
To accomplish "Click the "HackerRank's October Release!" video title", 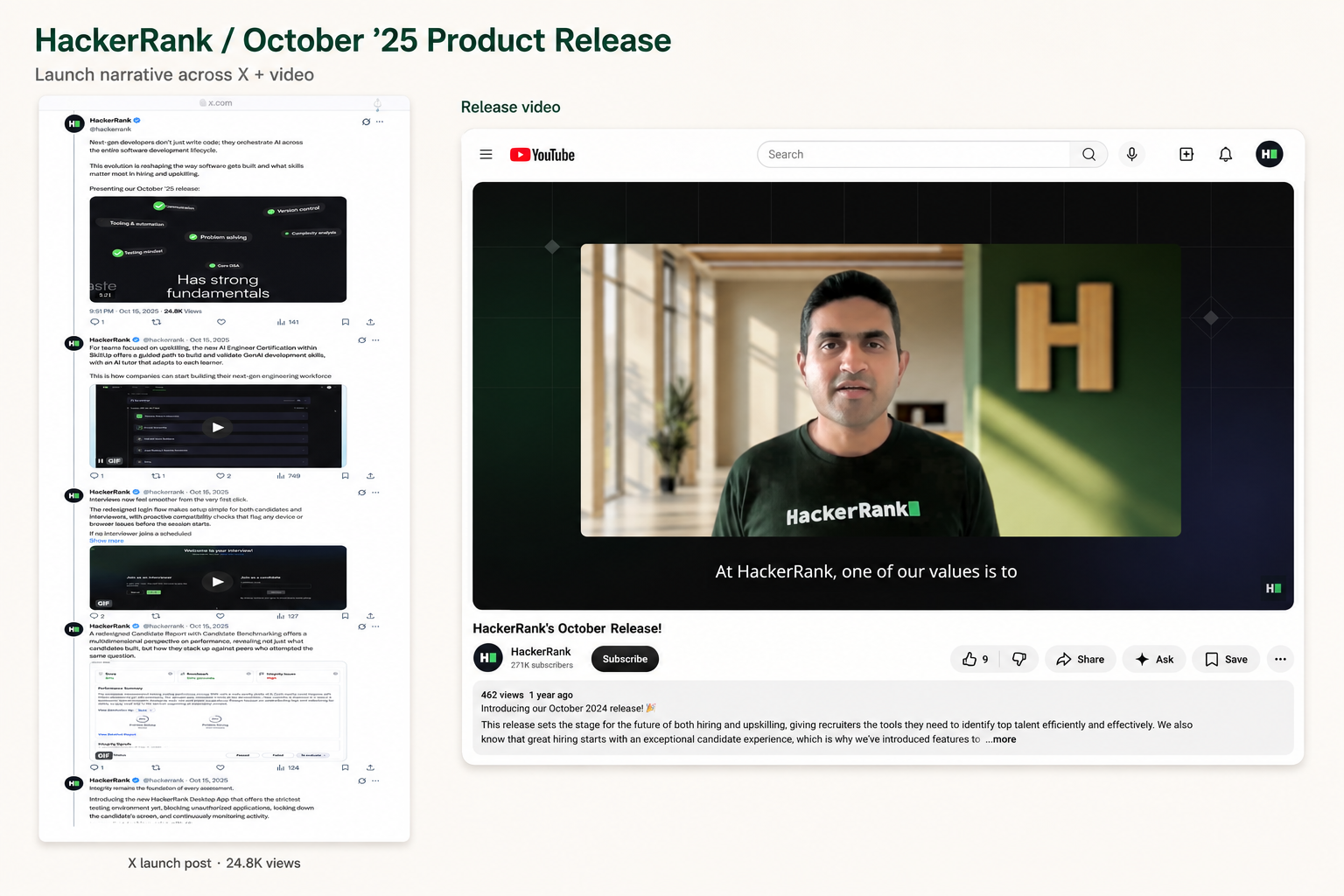I will [567, 628].
